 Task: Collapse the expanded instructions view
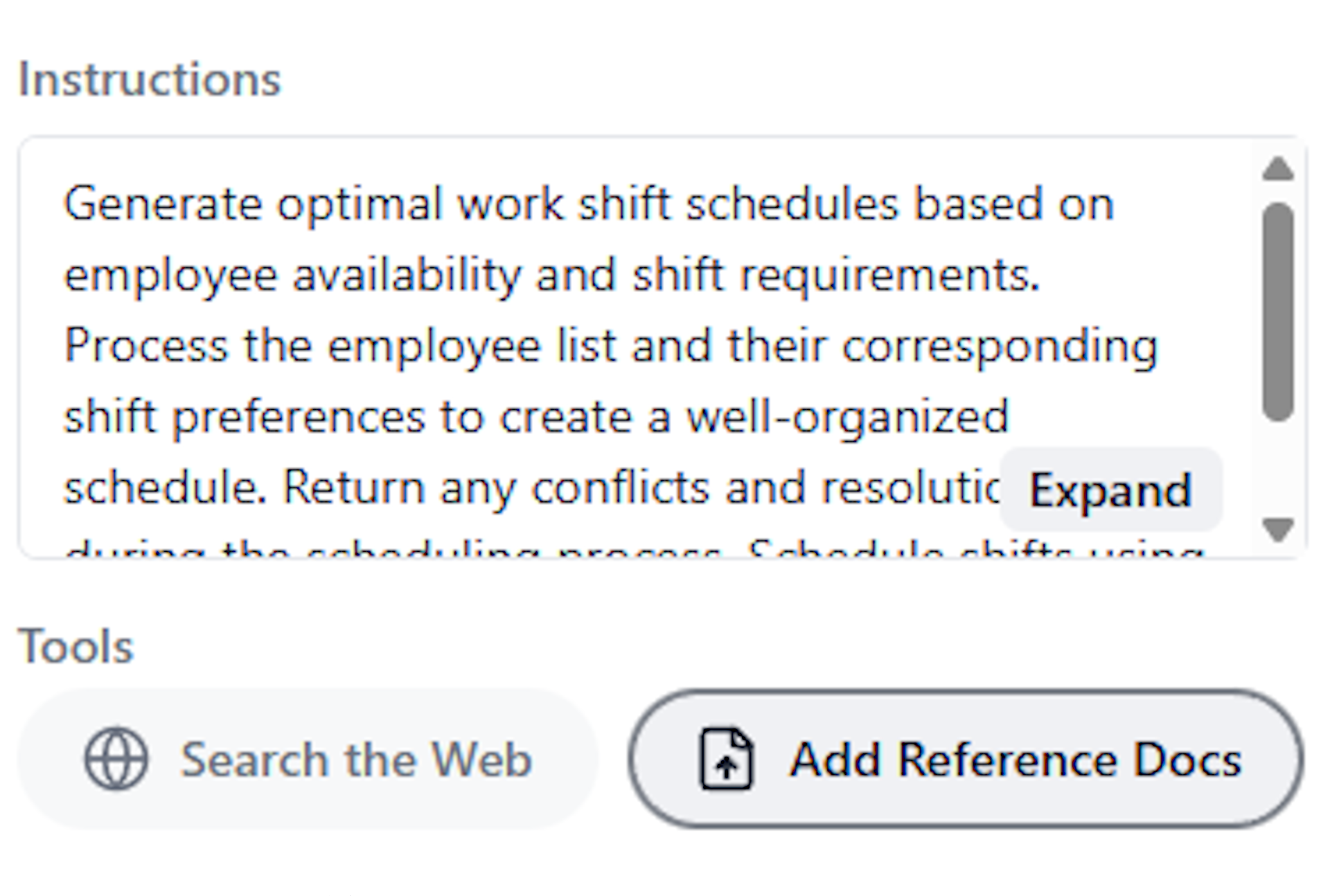click(1110, 490)
